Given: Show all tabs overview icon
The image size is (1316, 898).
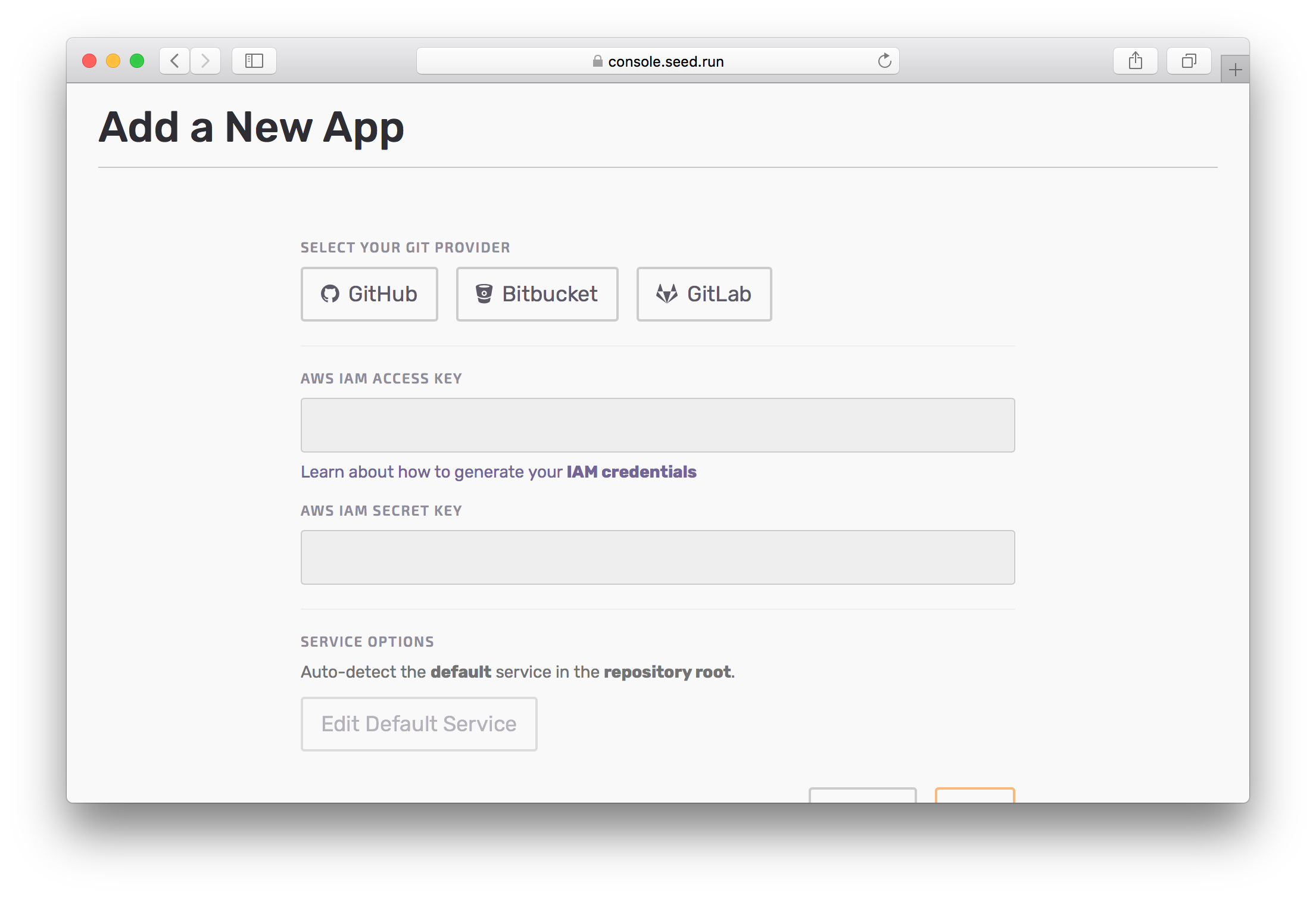Looking at the screenshot, I should click(1189, 61).
